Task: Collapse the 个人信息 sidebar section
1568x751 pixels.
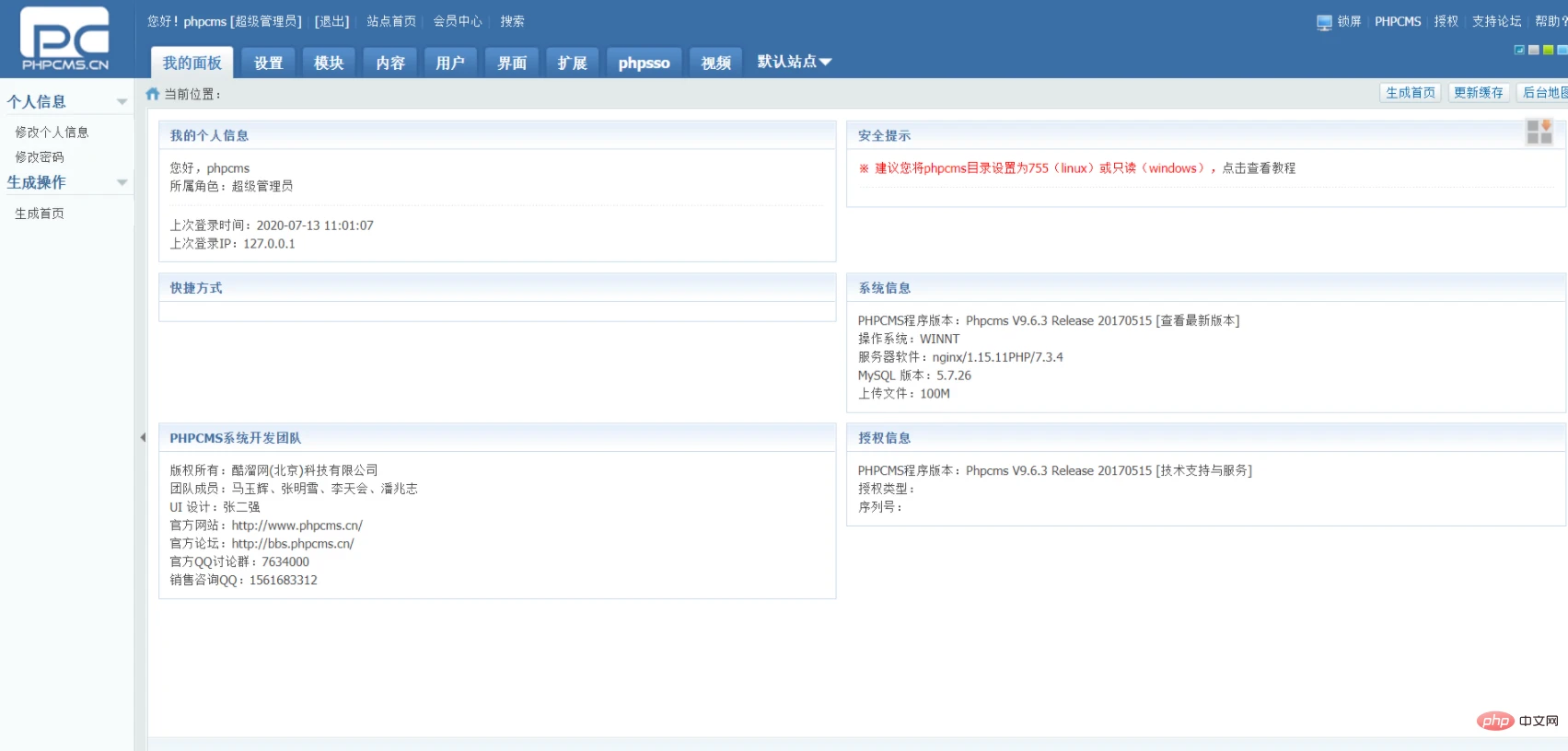Action: coord(122,102)
